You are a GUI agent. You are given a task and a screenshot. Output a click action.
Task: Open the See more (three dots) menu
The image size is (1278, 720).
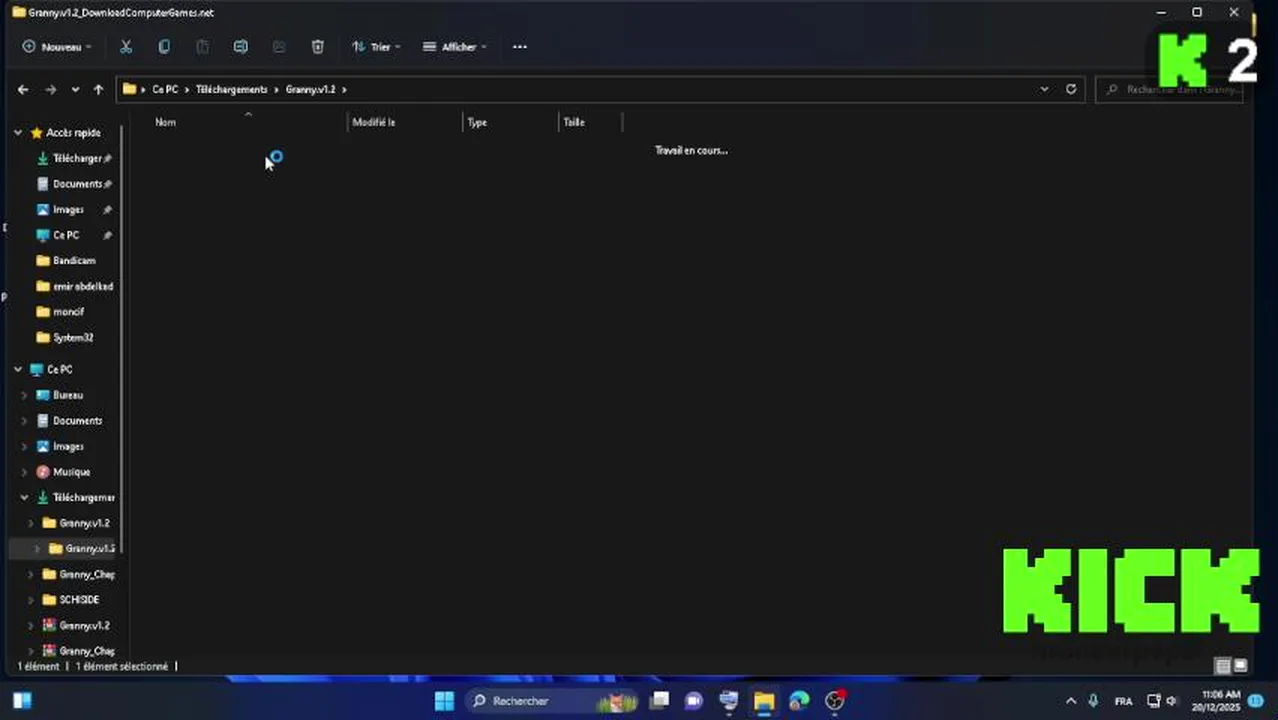point(520,47)
